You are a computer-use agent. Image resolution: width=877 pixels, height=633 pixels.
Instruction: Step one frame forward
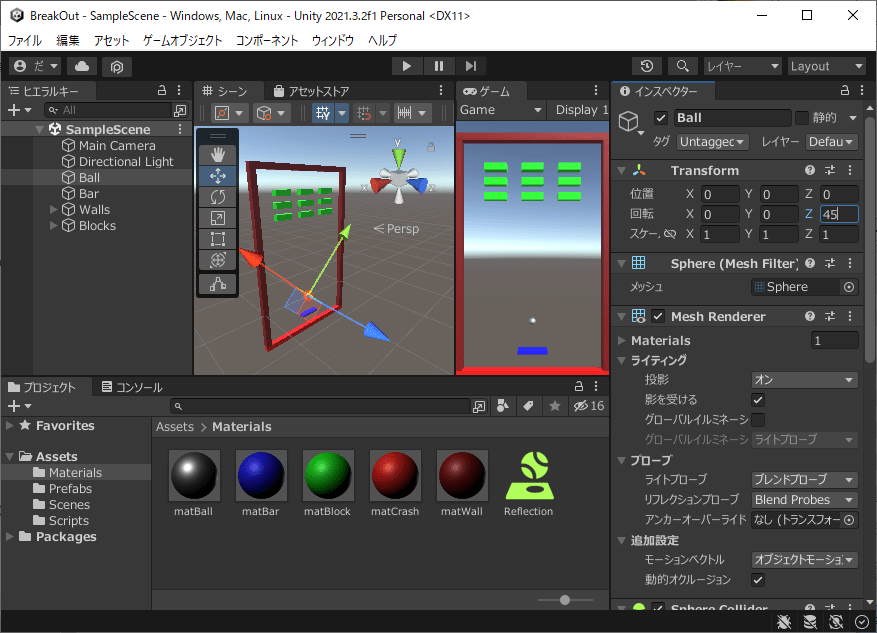[x=471, y=66]
